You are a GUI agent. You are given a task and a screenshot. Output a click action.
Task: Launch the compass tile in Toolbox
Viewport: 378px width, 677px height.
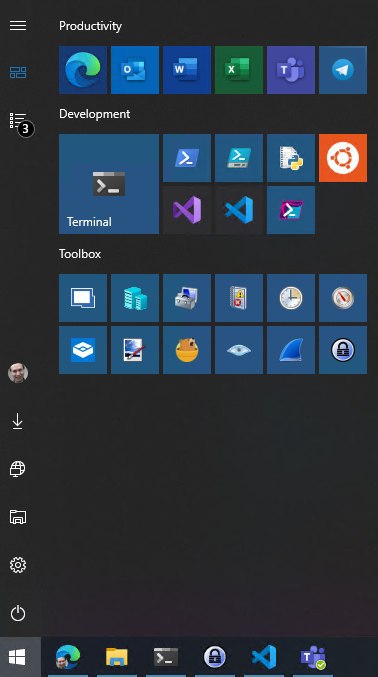pos(343,298)
